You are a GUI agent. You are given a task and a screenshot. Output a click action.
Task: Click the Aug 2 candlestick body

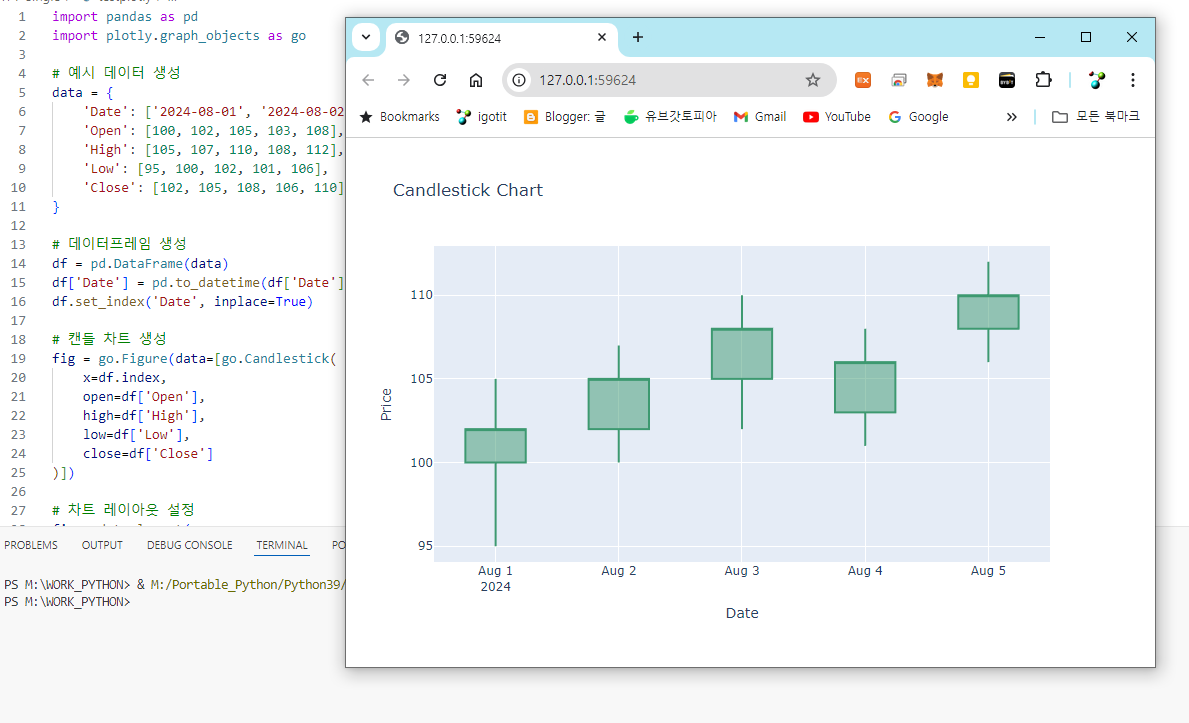pyautogui.click(x=619, y=404)
